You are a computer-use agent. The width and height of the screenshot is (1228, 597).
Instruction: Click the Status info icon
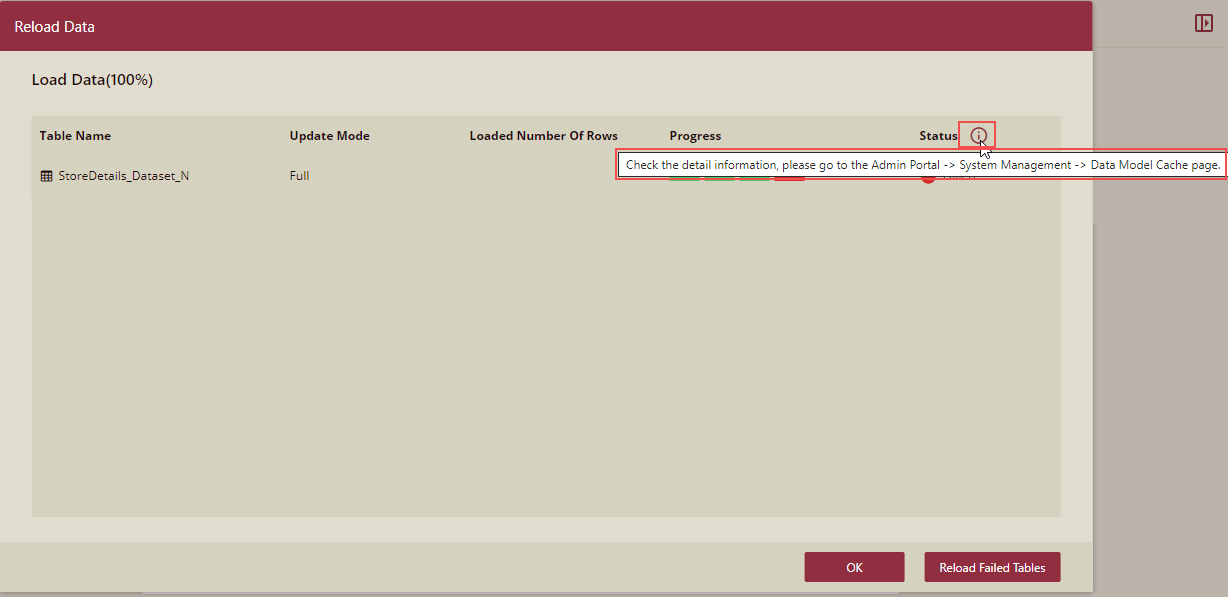978,136
